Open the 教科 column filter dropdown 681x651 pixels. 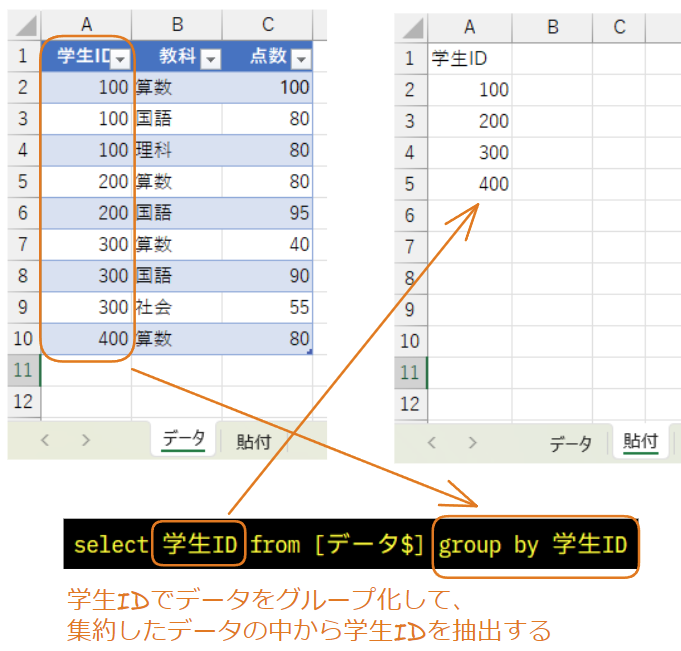[x=211, y=59]
